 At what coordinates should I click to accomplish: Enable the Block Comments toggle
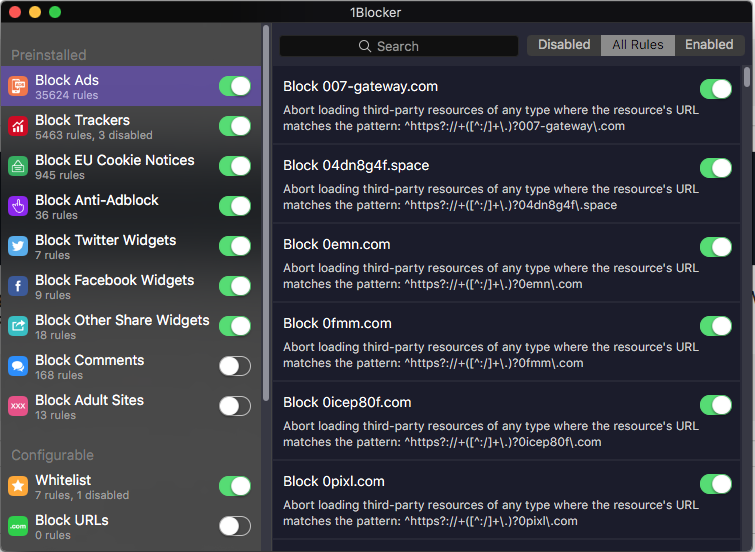pyautogui.click(x=235, y=366)
